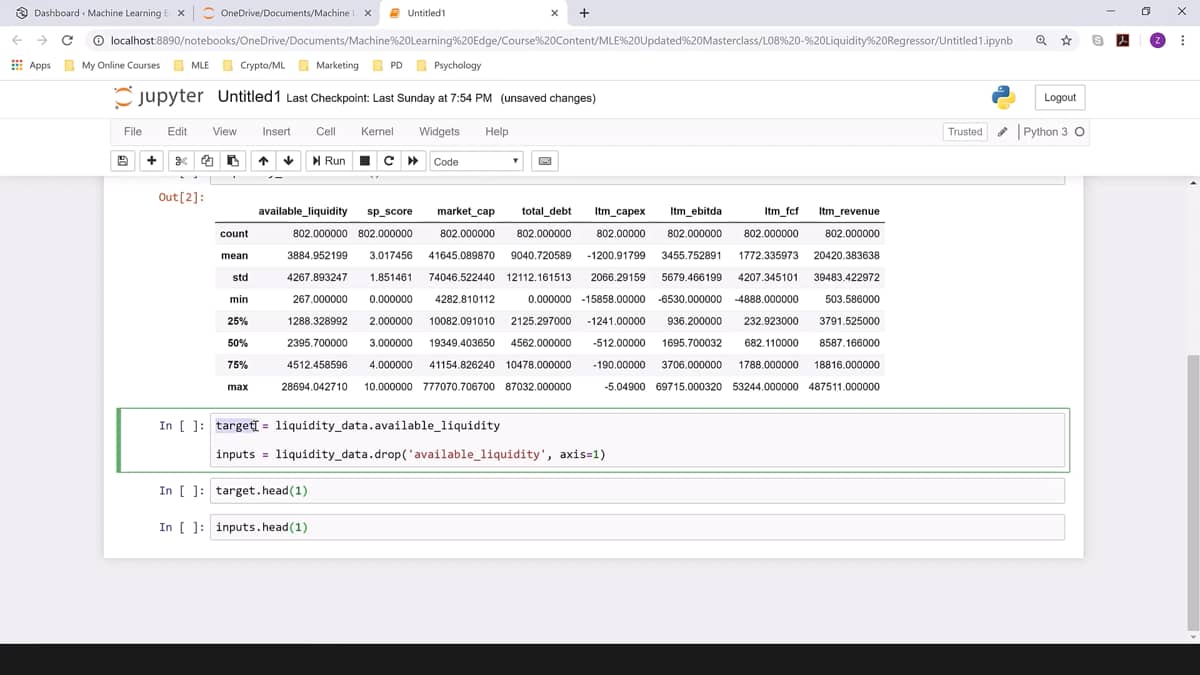Restart the kernel
Image resolution: width=1200 pixels, height=675 pixels.
pos(389,161)
